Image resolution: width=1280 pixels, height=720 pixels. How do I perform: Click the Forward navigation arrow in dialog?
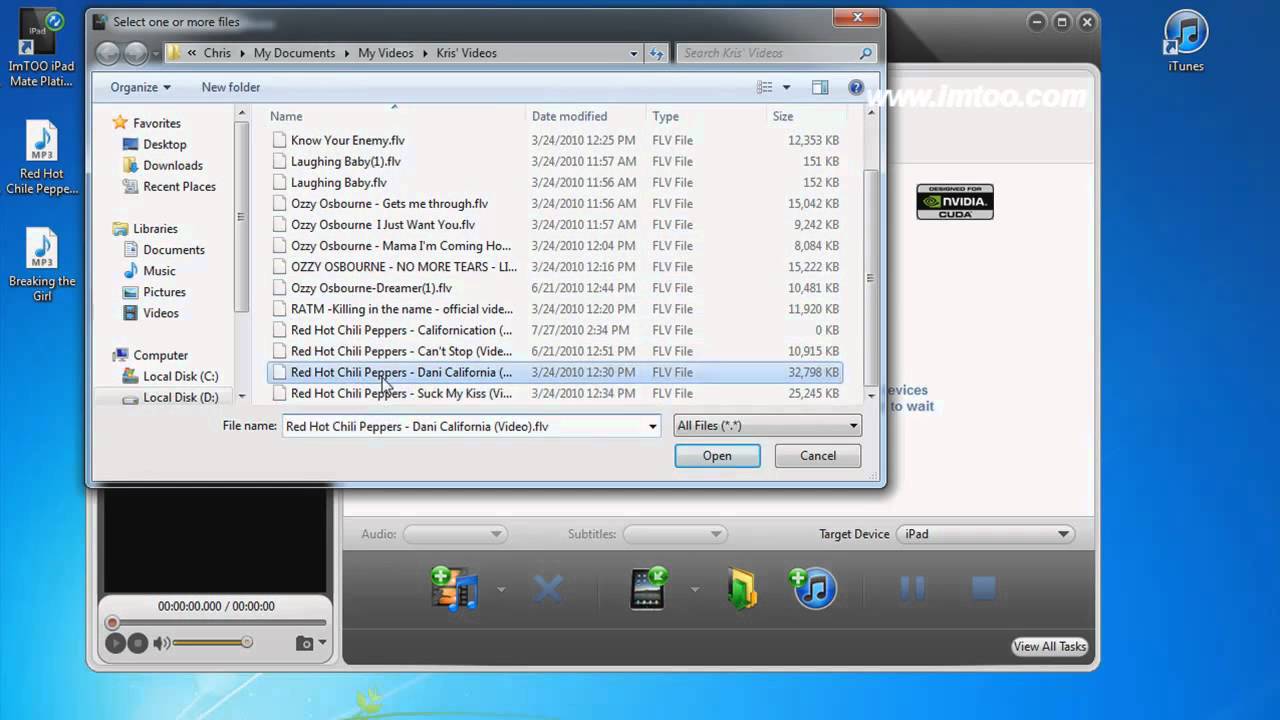point(136,53)
